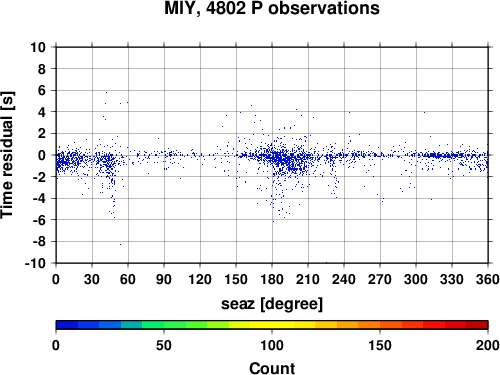Click colorbar tick label 50
Image resolution: width=500 pixels, height=375 pixels.
point(164,345)
